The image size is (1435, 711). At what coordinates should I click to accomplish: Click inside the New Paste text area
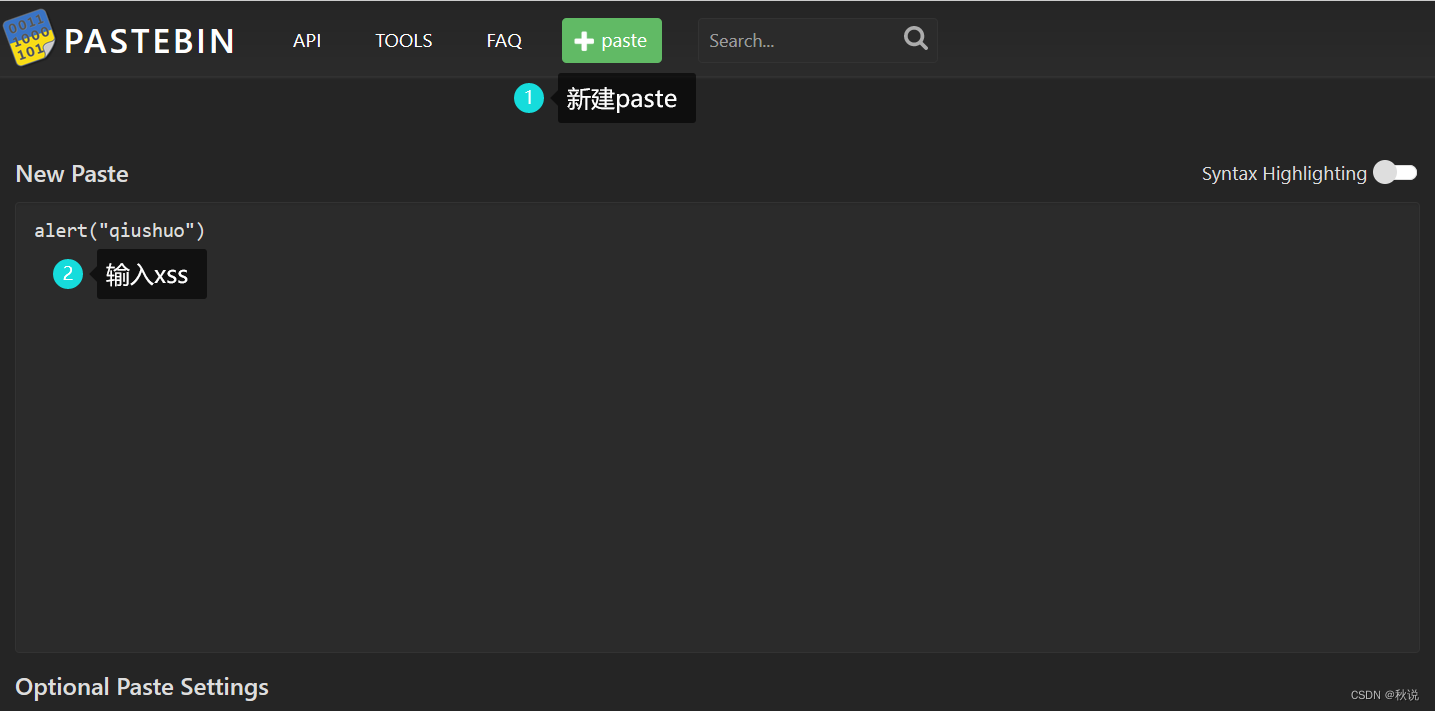coord(717,428)
